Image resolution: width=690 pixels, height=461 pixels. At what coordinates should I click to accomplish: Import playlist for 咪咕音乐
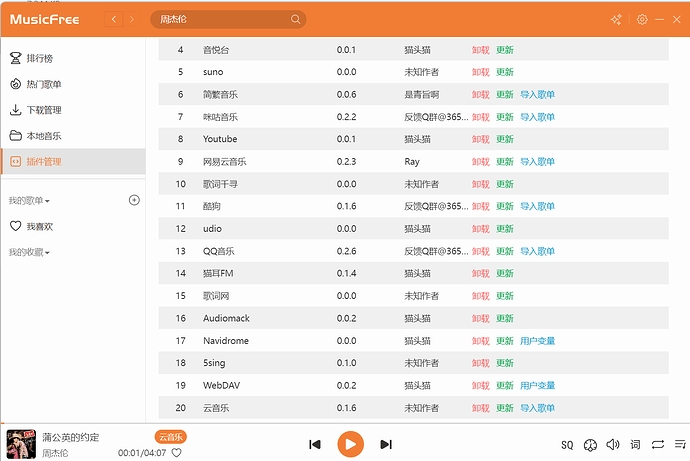pos(537,117)
